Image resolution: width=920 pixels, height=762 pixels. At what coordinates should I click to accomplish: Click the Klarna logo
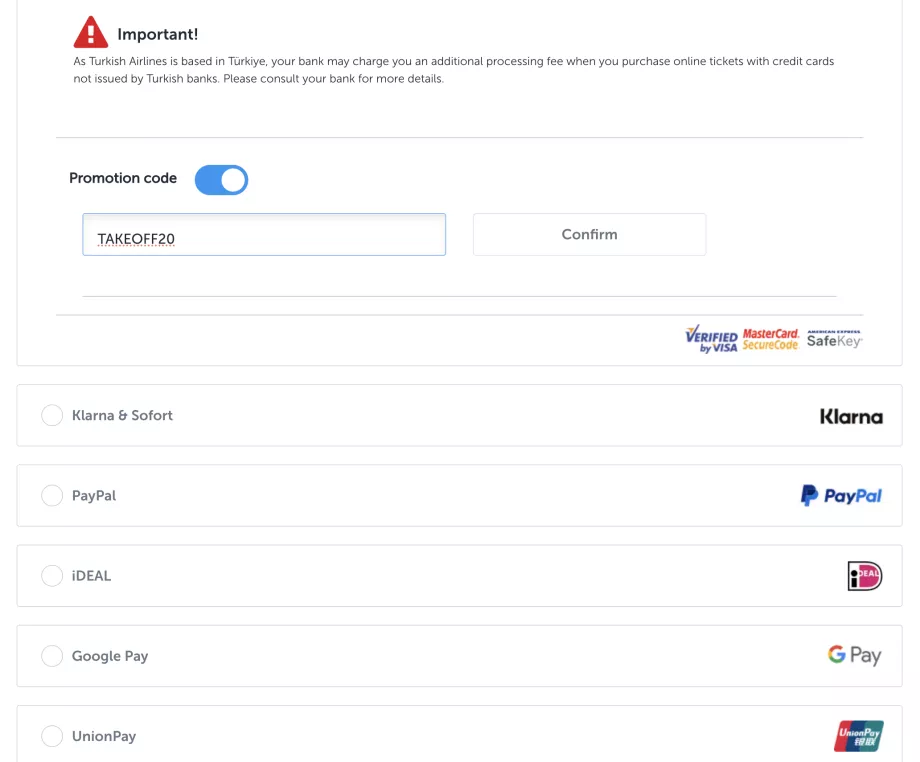851,415
